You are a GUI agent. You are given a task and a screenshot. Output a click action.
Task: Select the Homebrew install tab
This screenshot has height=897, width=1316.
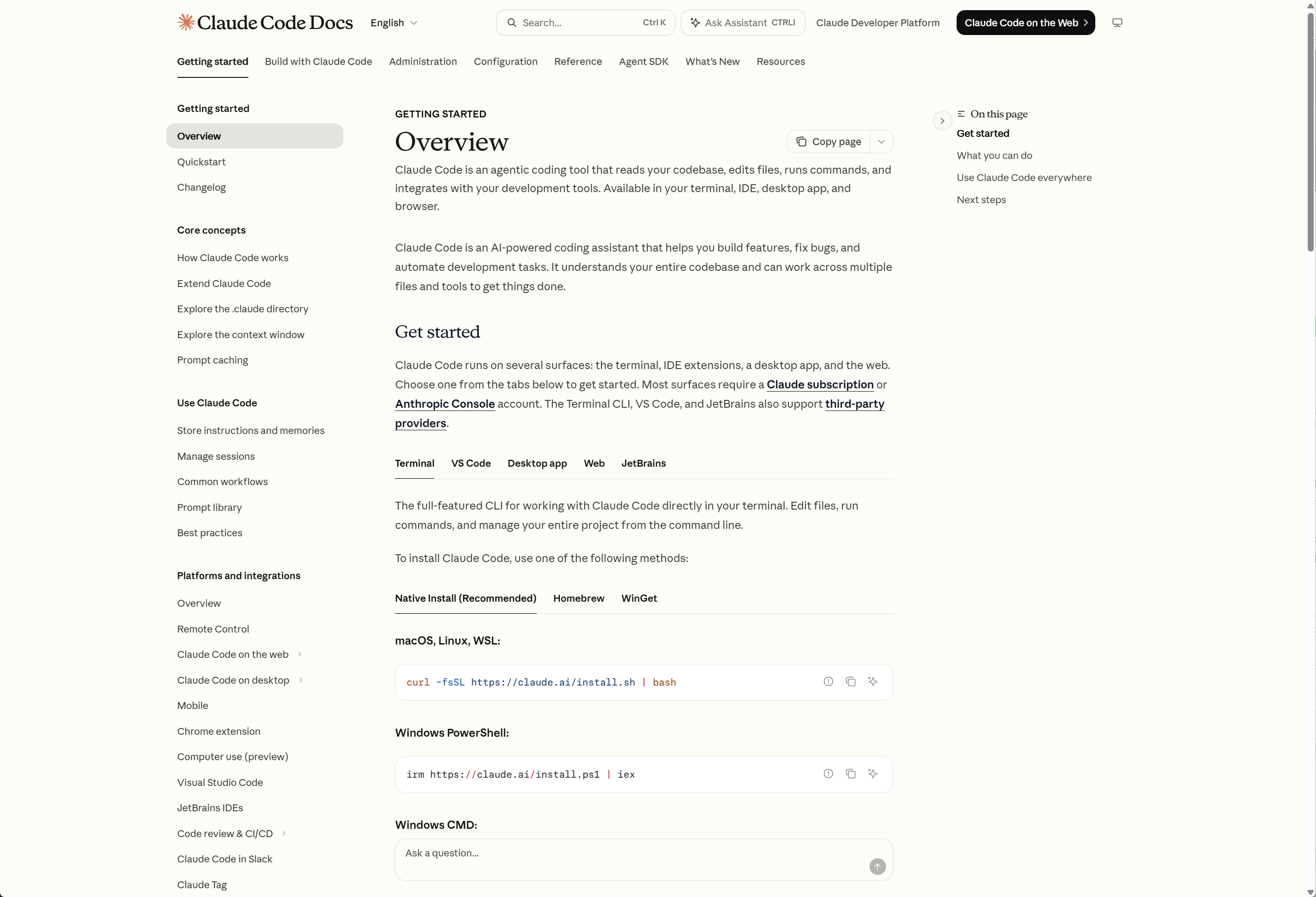(x=578, y=598)
